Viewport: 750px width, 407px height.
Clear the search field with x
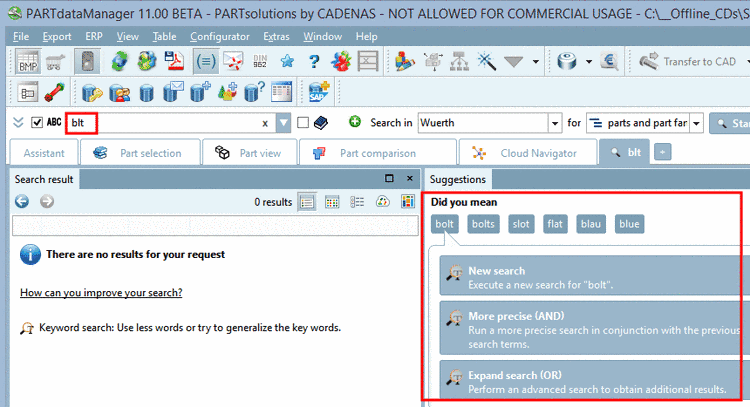265,124
